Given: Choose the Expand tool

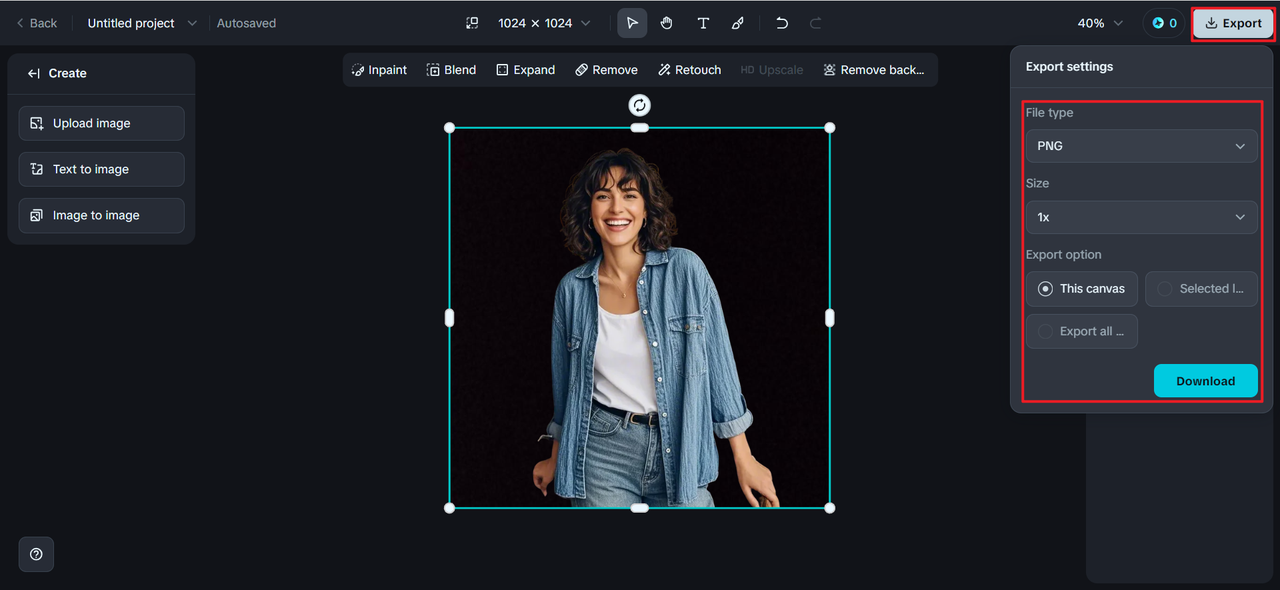Looking at the screenshot, I should pos(525,70).
